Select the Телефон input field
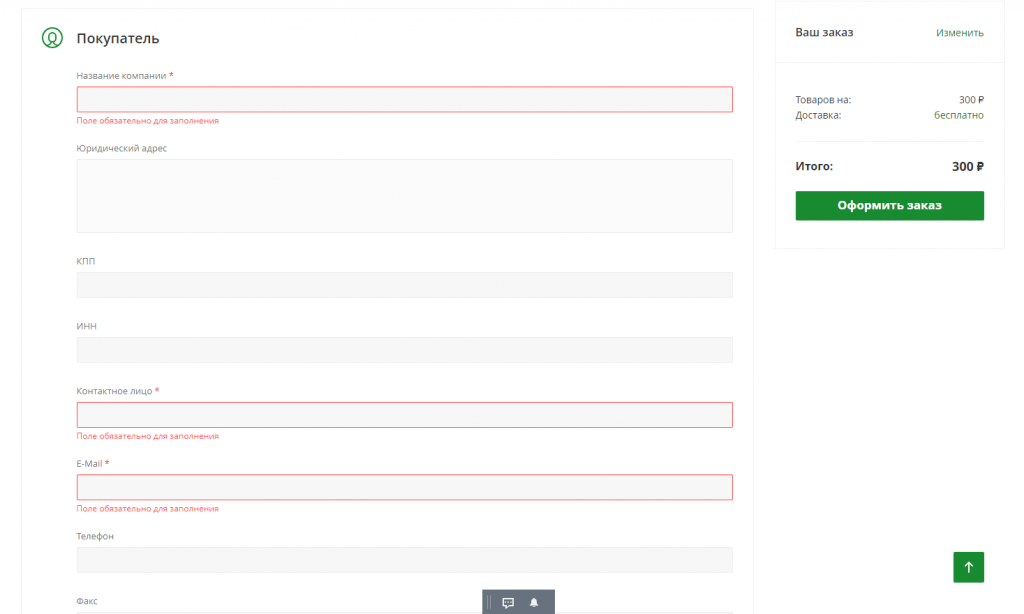 point(404,560)
